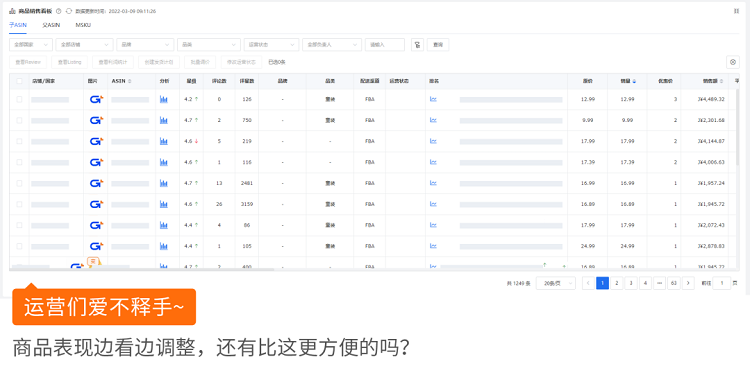Click the next page arrow in pagination
The height and width of the screenshot is (375, 750).
pos(688,283)
